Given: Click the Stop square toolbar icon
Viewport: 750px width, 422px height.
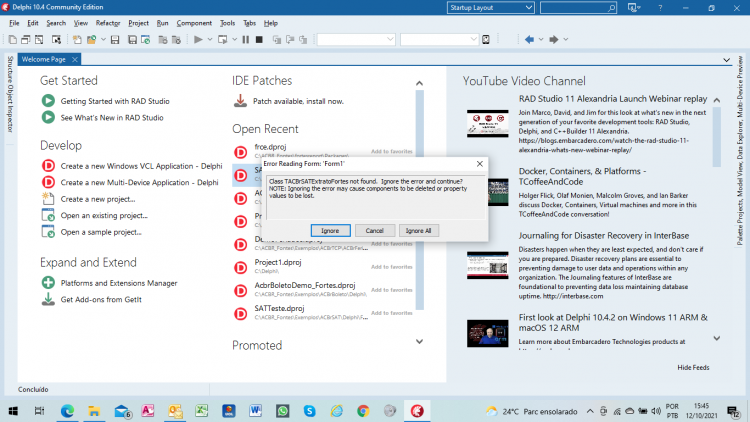Looking at the screenshot, I should tap(259, 40).
